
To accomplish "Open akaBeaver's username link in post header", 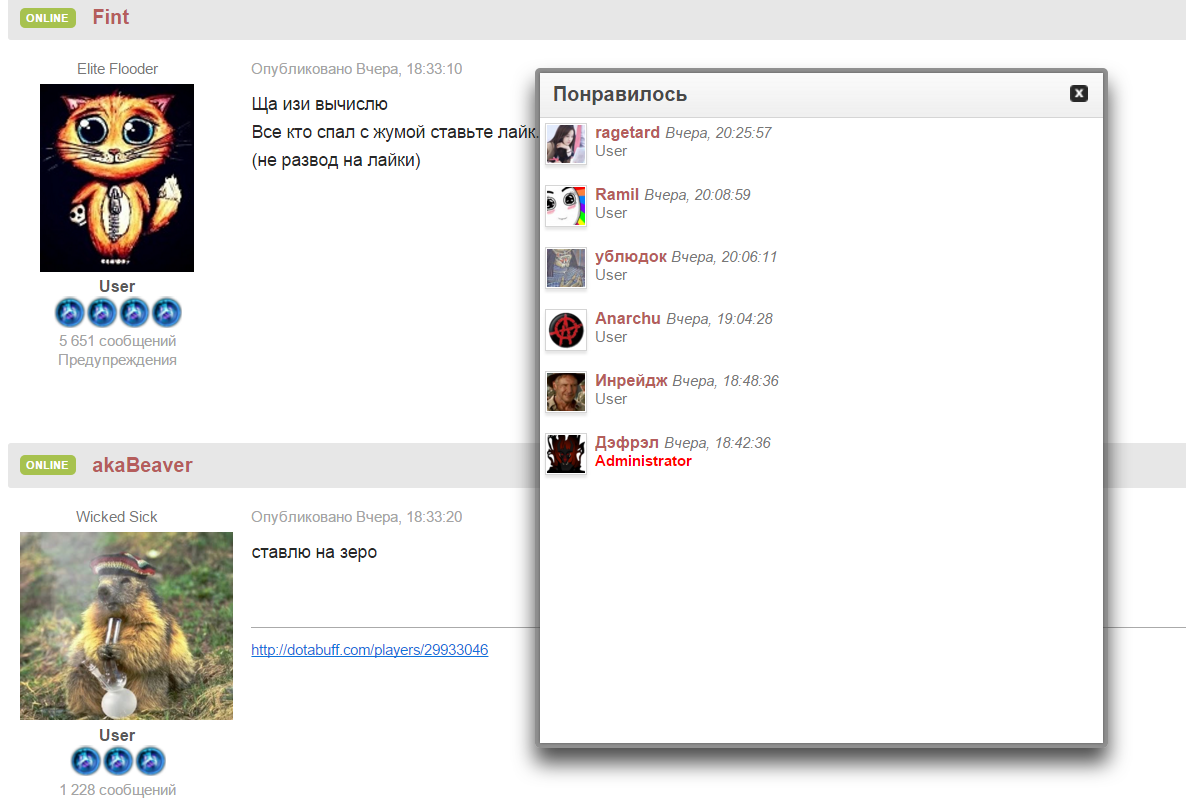I will [x=142, y=465].
